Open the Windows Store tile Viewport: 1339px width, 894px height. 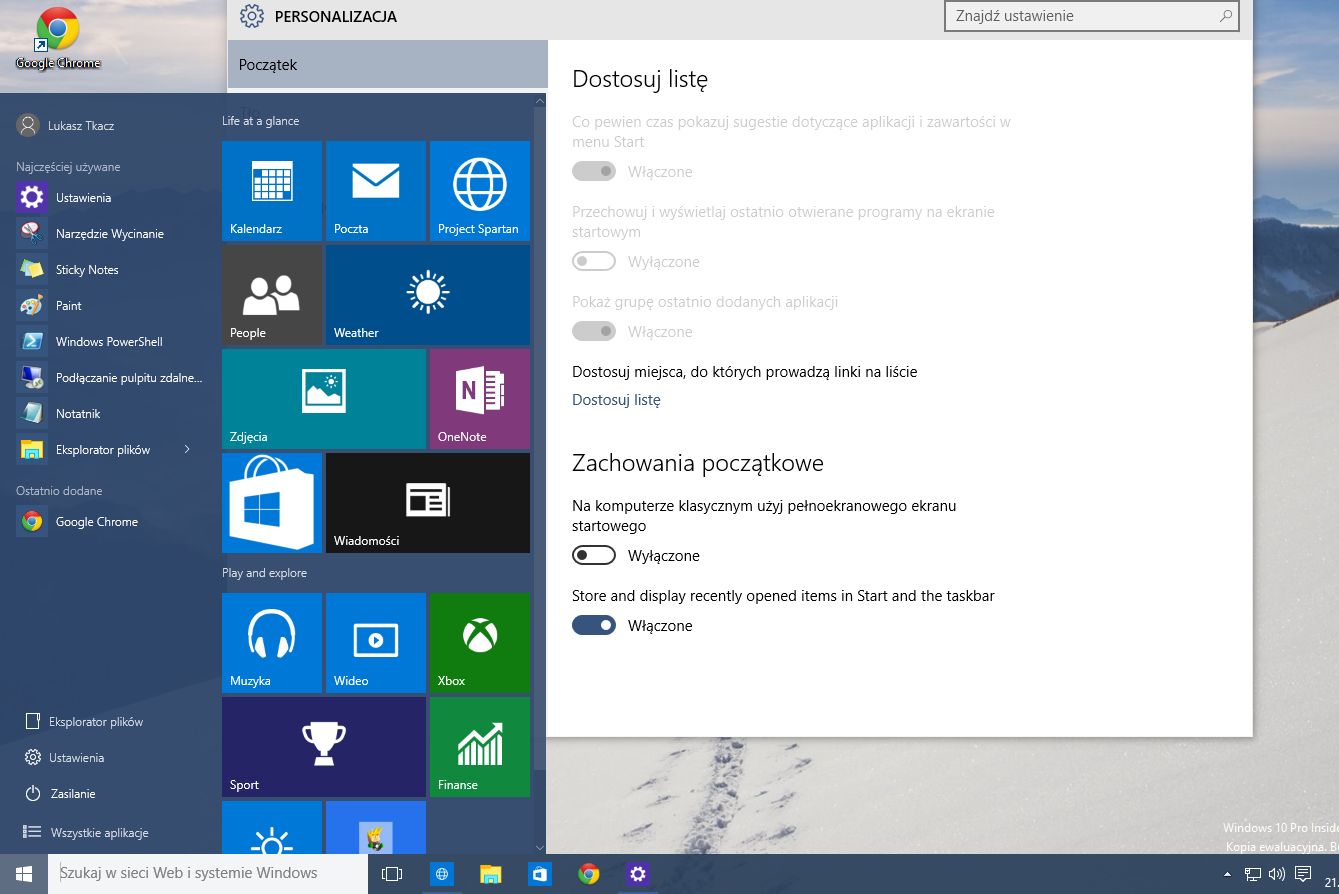(272, 503)
